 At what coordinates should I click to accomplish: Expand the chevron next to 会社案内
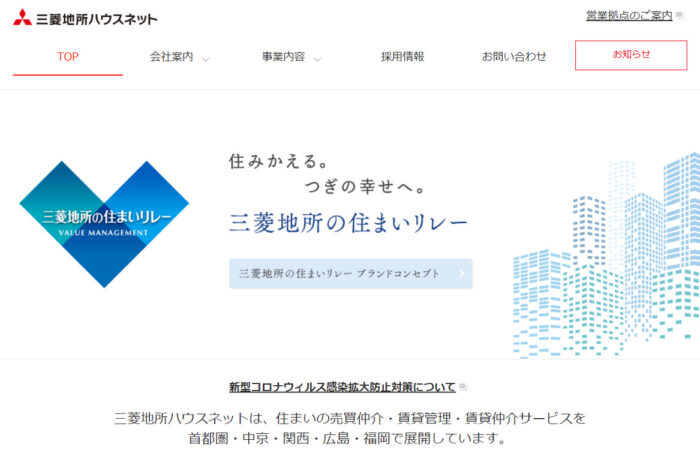click(x=205, y=59)
